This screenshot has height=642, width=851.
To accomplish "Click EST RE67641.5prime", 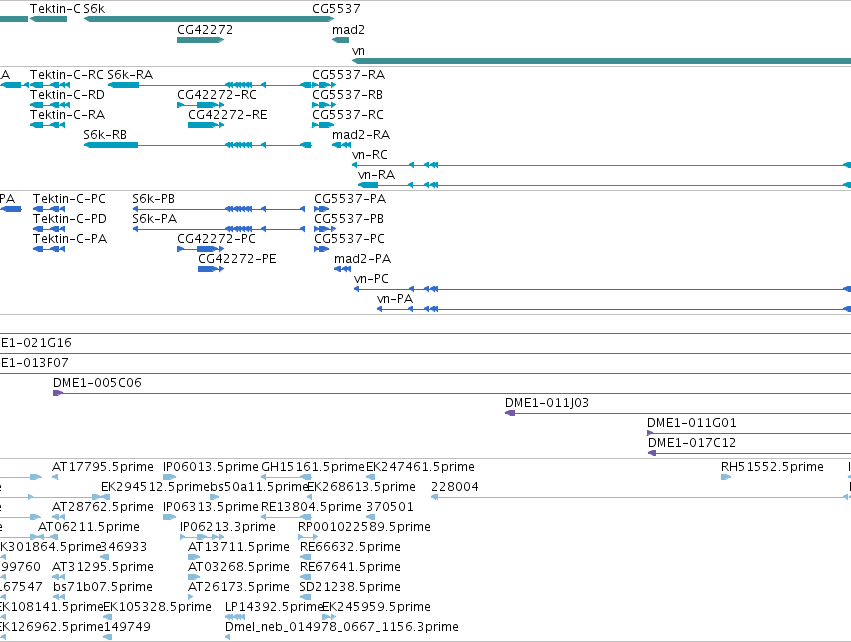I will 305,578.
